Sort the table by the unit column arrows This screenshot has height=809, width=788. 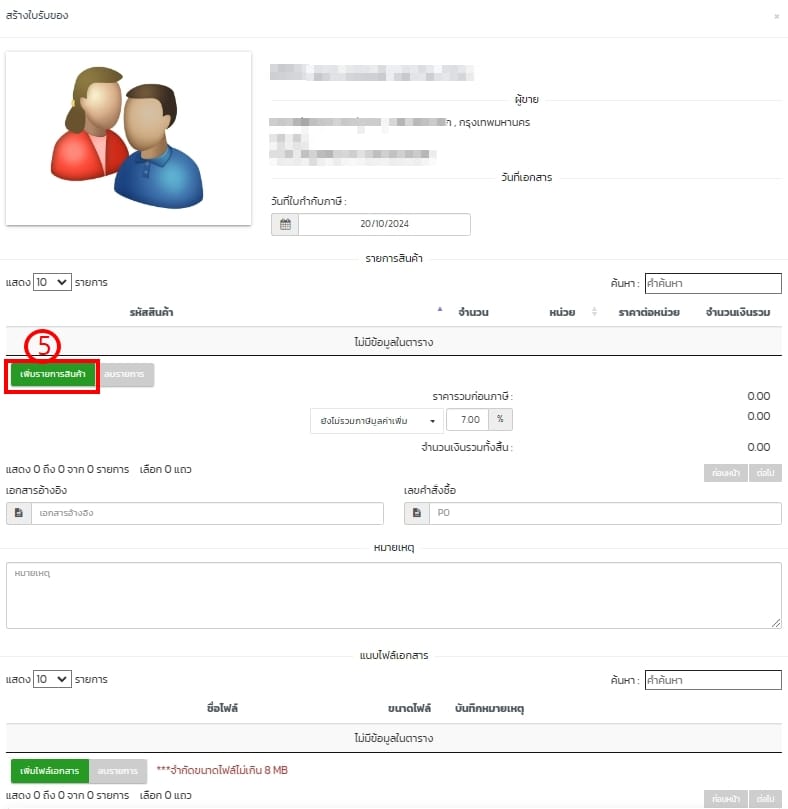(x=594, y=313)
